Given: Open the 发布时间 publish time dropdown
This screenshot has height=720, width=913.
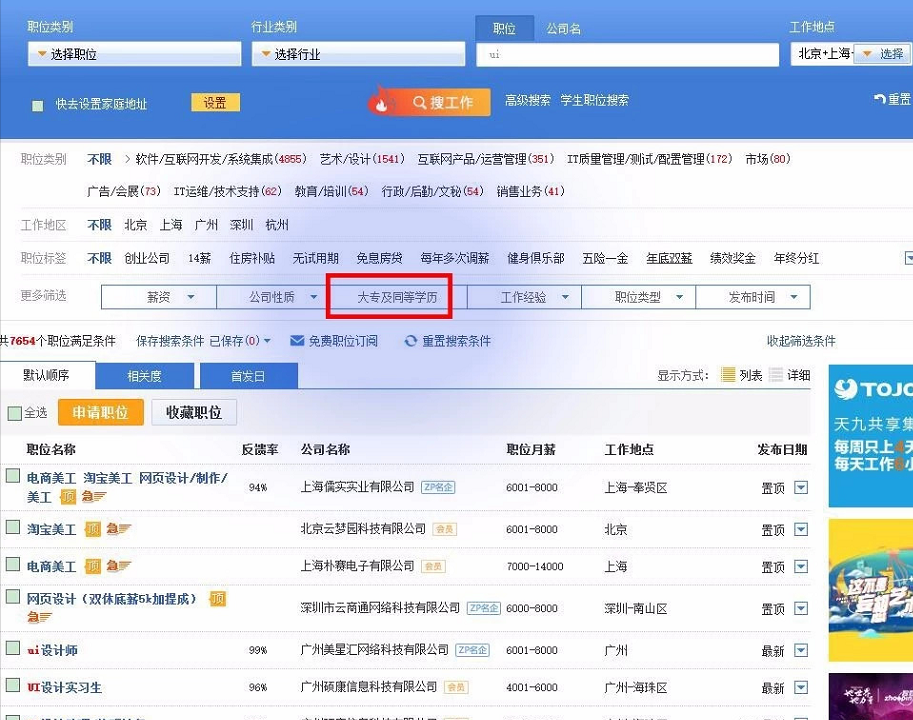Looking at the screenshot, I should click(754, 297).
